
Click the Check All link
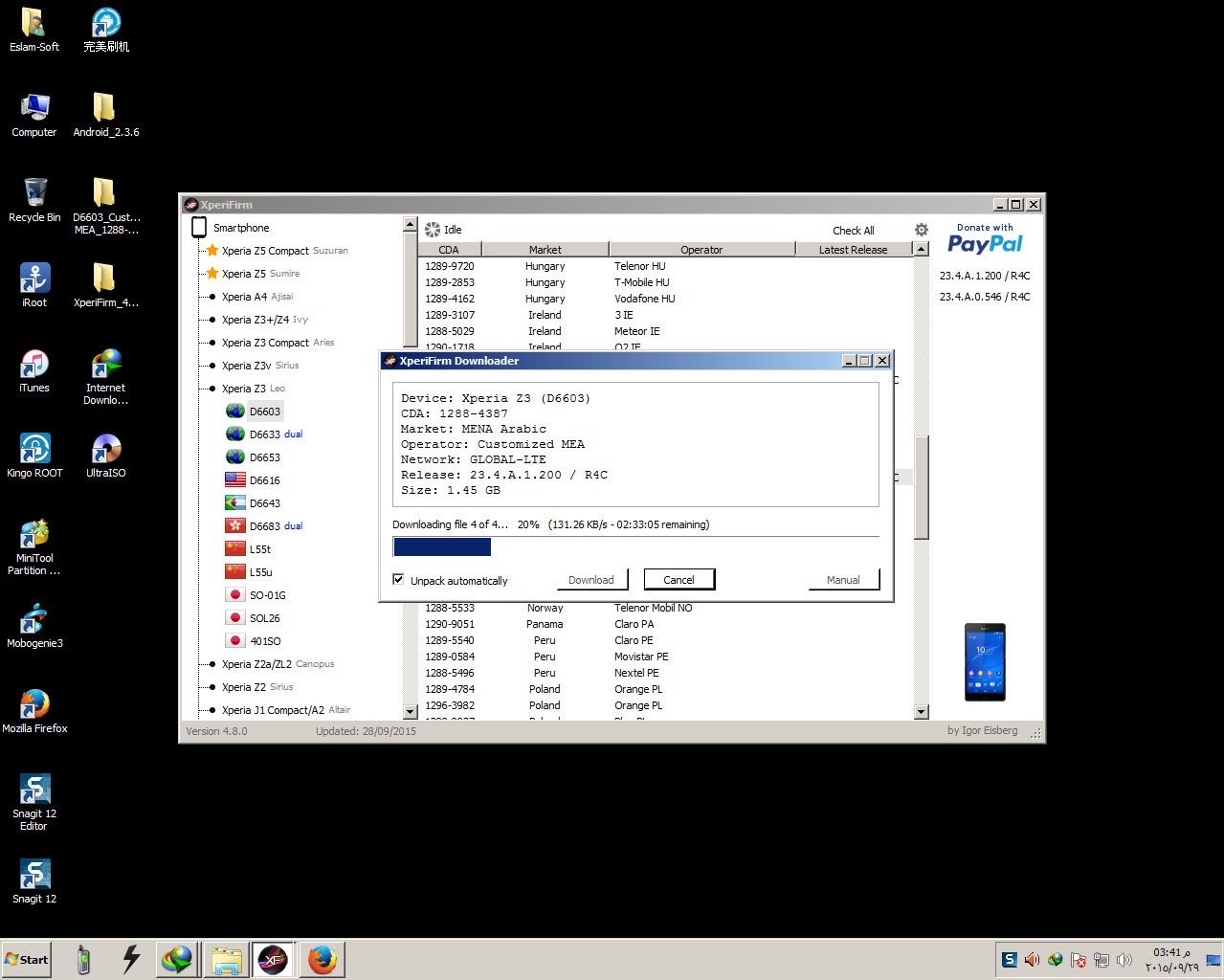[853, 231]
